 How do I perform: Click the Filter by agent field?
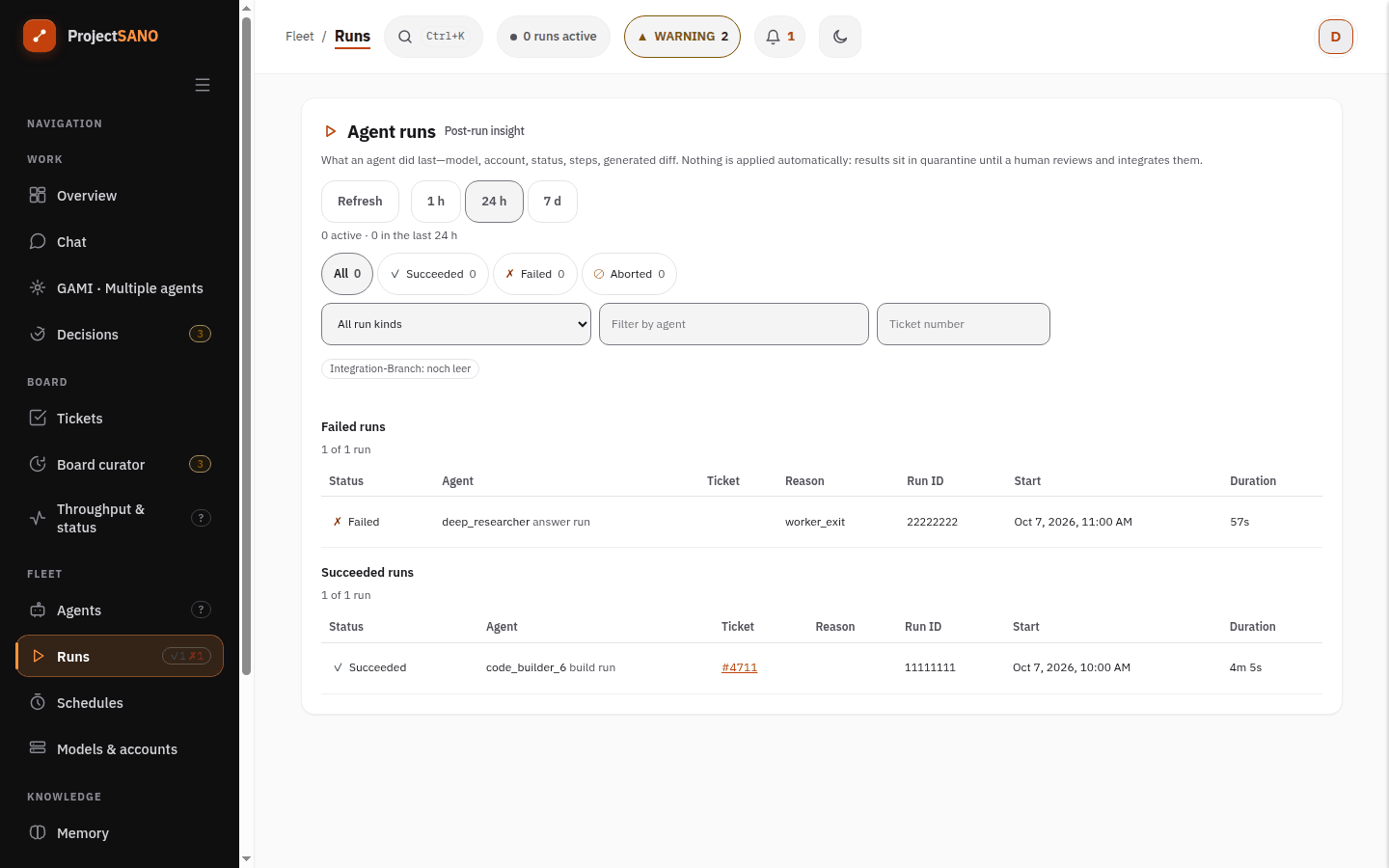pos(734,324)
